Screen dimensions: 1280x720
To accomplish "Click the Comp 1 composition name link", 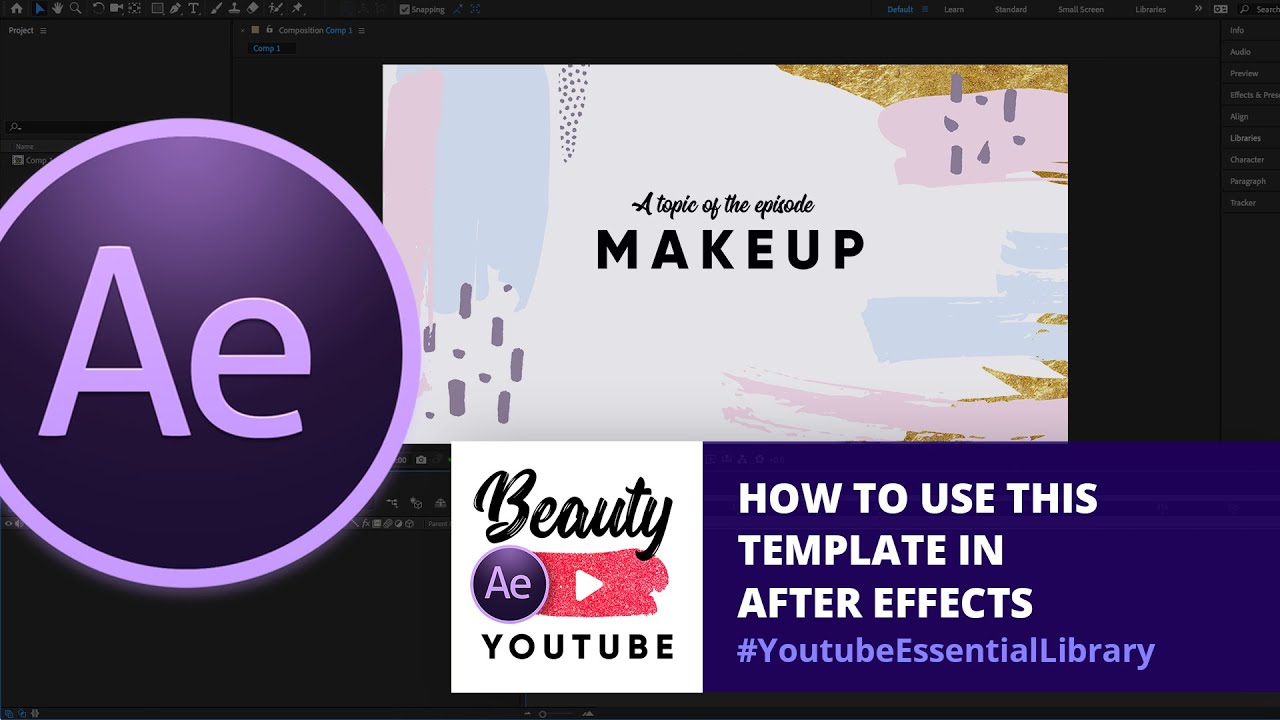I will point(338,30).
